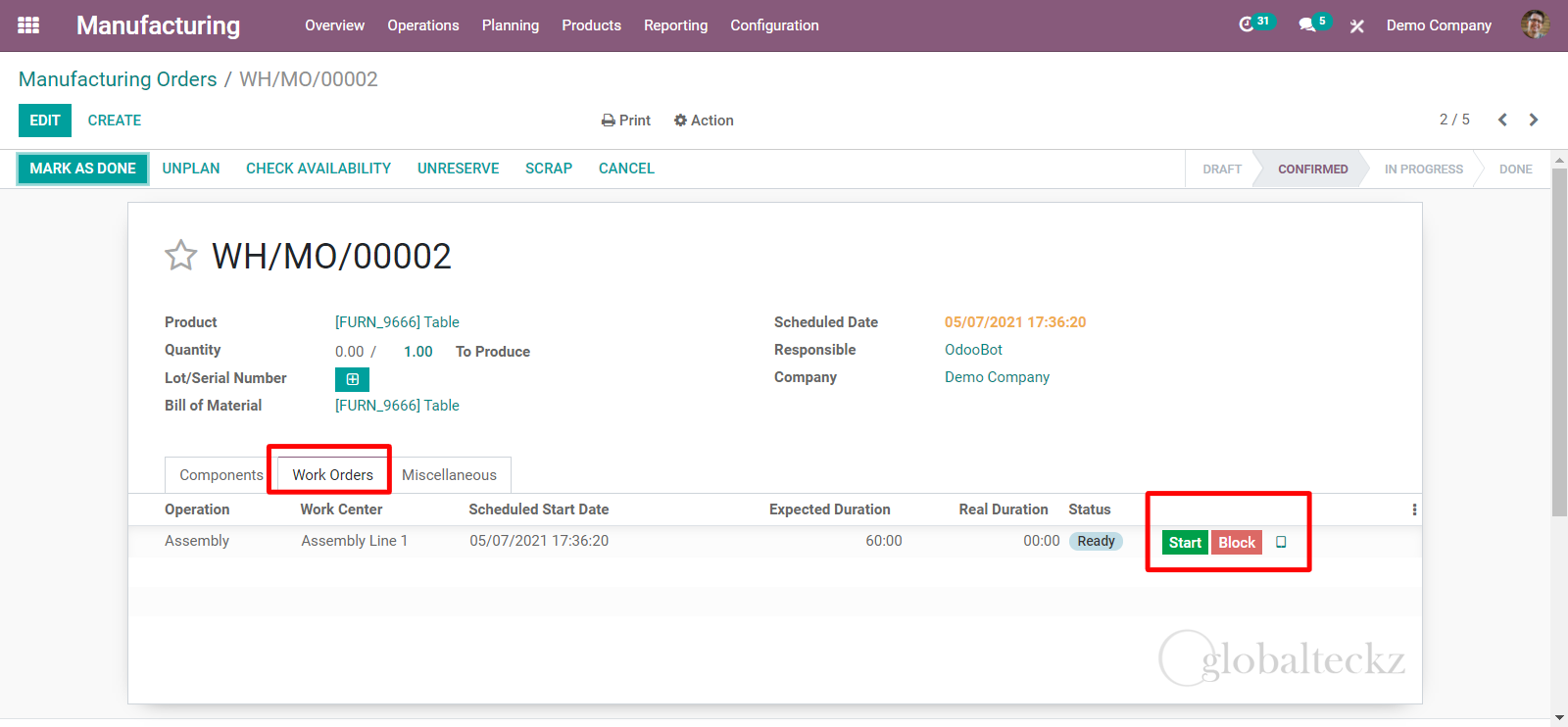Select IN PROGRESS status stage
The height and width of the screenshot is (727, 1568).
click(x=1423, y=170)
